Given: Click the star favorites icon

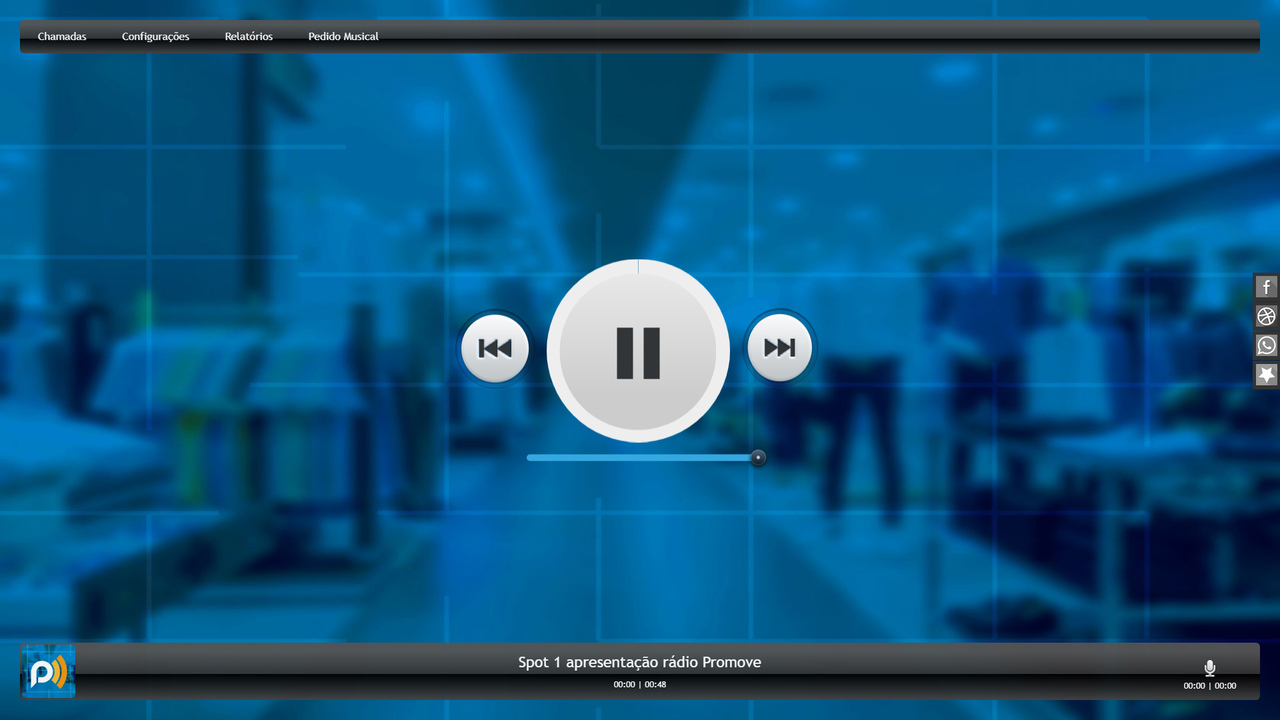Looking at the screenshot, I should point(1266,375).
